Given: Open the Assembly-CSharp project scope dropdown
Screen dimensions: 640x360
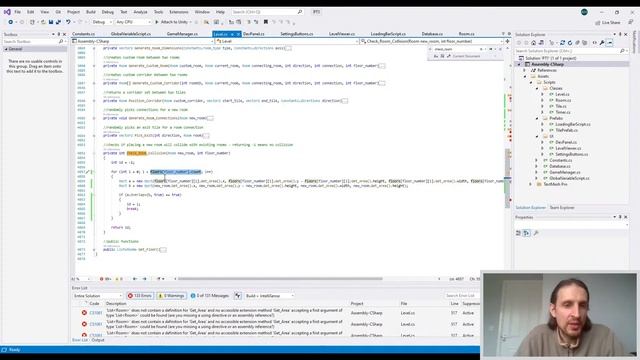Looking at the screenshot, I should (x=142, y=41).
